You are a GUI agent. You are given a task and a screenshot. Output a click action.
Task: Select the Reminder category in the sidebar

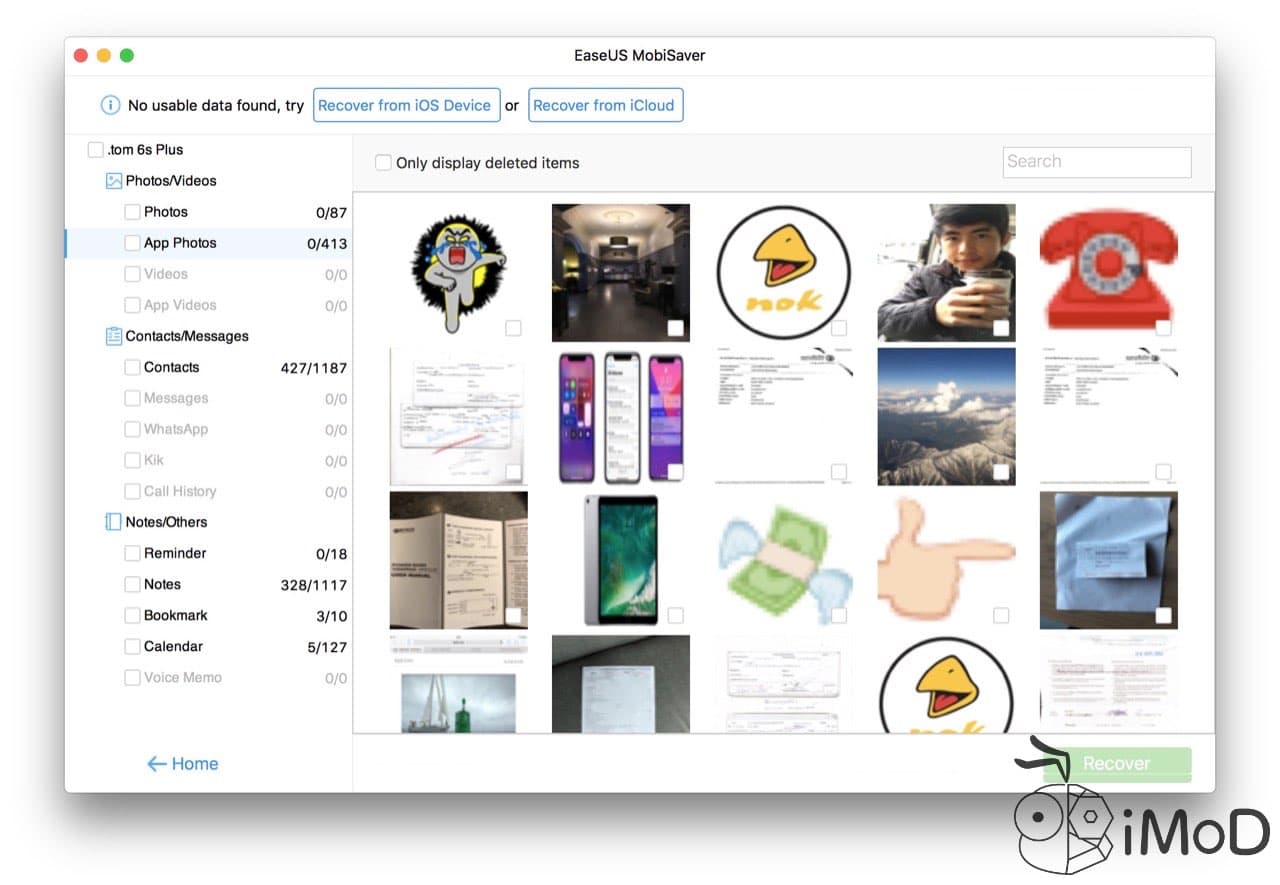[176, 553]
